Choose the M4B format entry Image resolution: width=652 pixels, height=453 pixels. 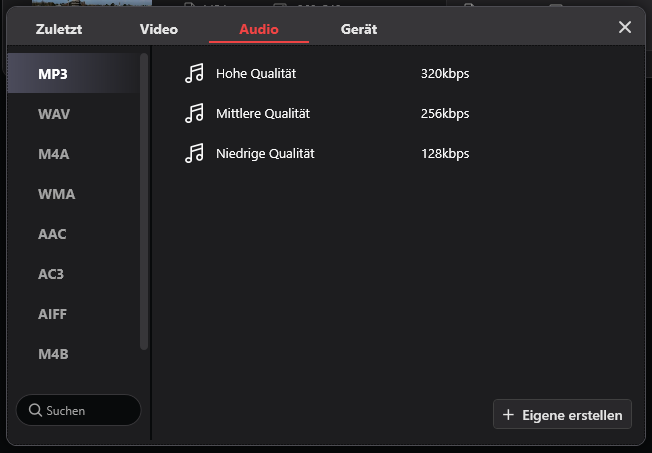tap(74, 354)
